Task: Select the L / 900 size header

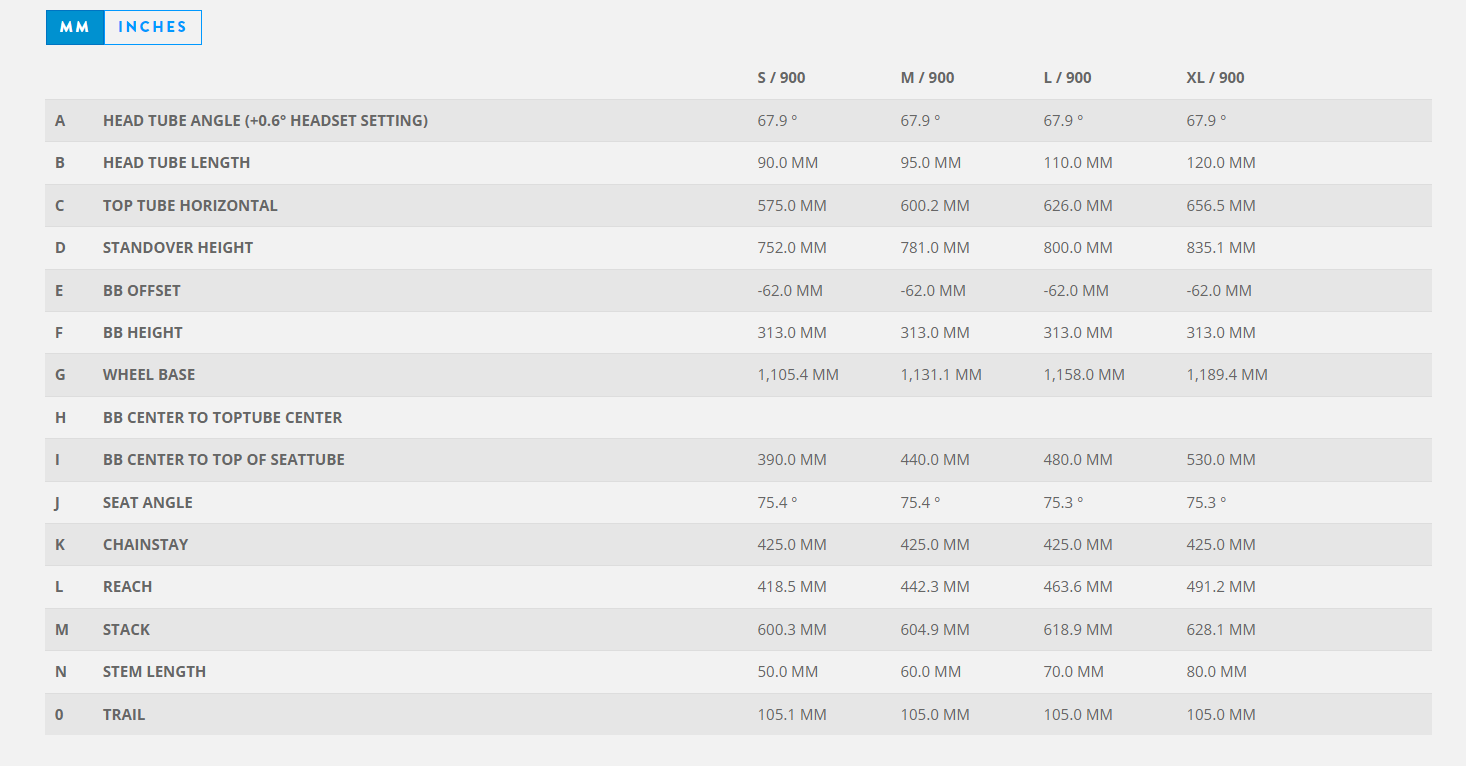Action: (1067, 78)
